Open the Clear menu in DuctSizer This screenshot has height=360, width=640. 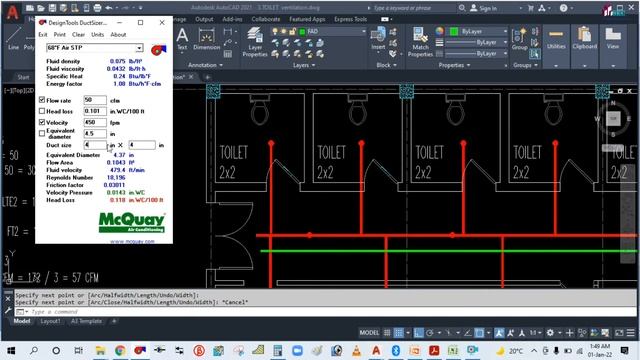coord(78,35)
